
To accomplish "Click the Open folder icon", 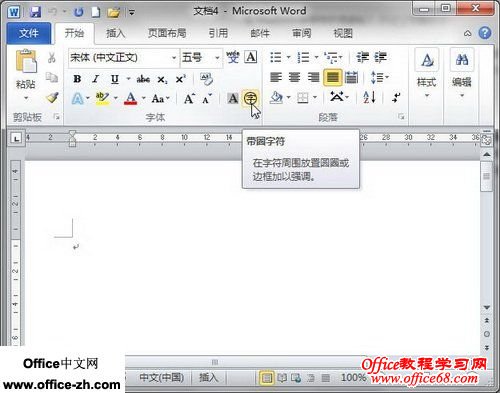I will click(113, 13).
